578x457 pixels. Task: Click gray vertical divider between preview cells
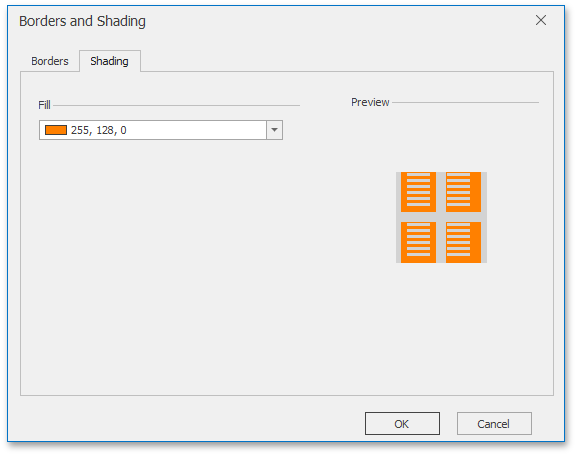441,217
